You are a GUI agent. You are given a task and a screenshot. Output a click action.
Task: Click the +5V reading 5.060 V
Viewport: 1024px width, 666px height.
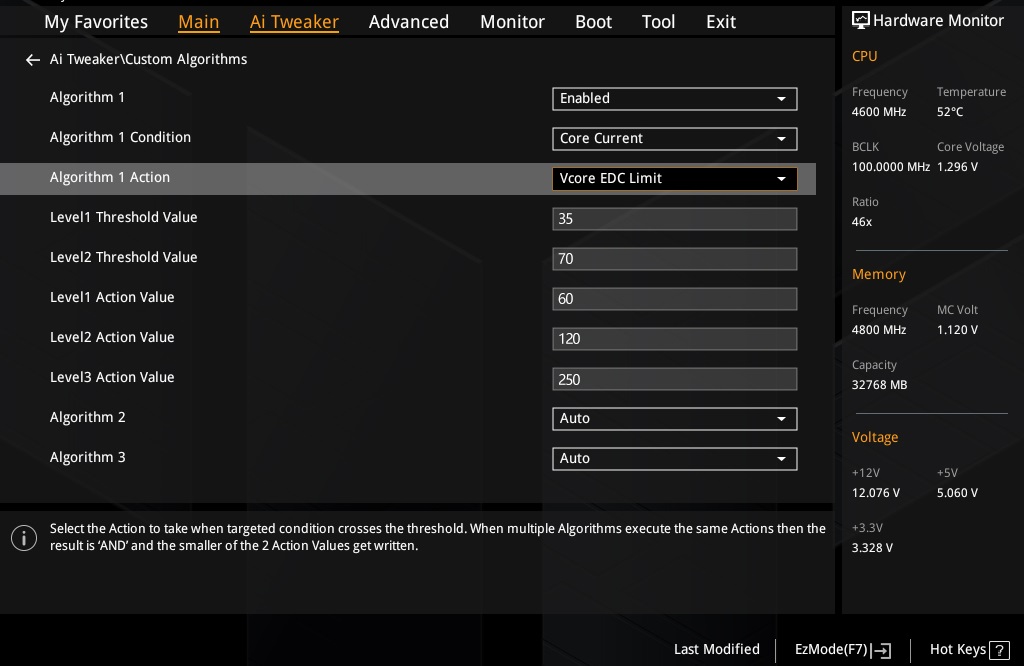[x=957, y=493]
